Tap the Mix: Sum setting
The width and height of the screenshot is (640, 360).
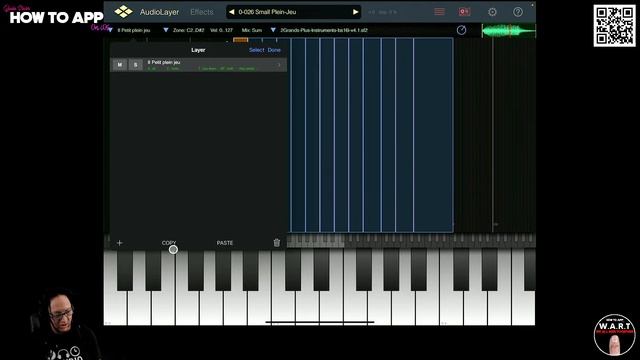pyautogui.click(x=251, y=30)
